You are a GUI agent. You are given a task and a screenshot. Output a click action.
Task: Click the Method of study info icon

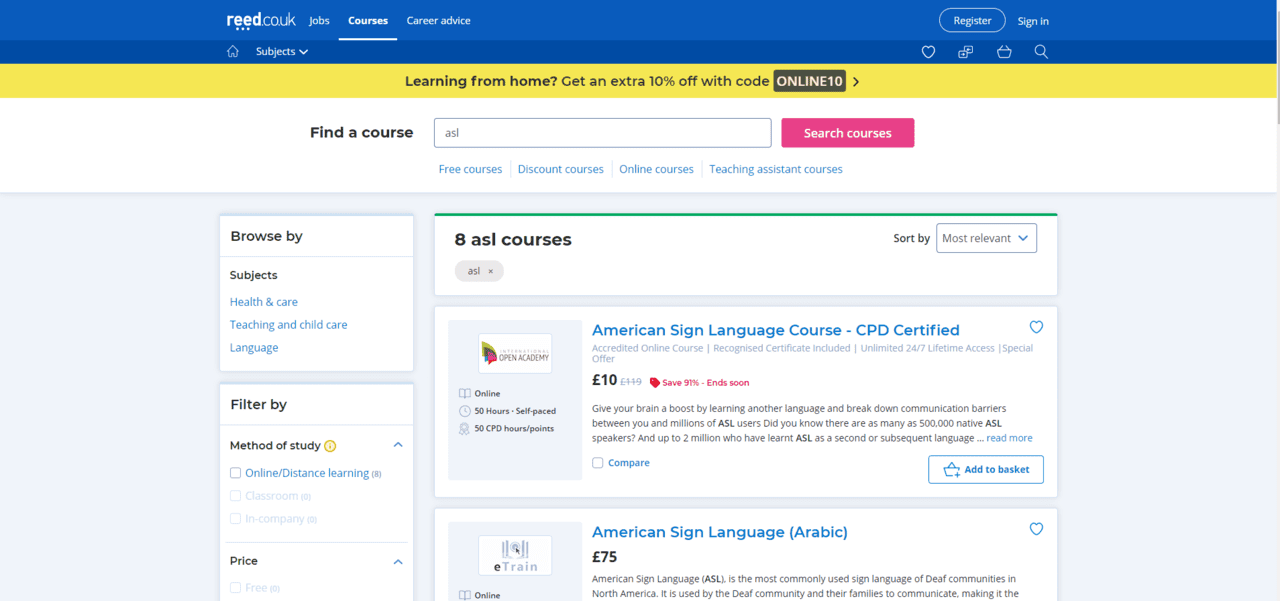[330, 446]
